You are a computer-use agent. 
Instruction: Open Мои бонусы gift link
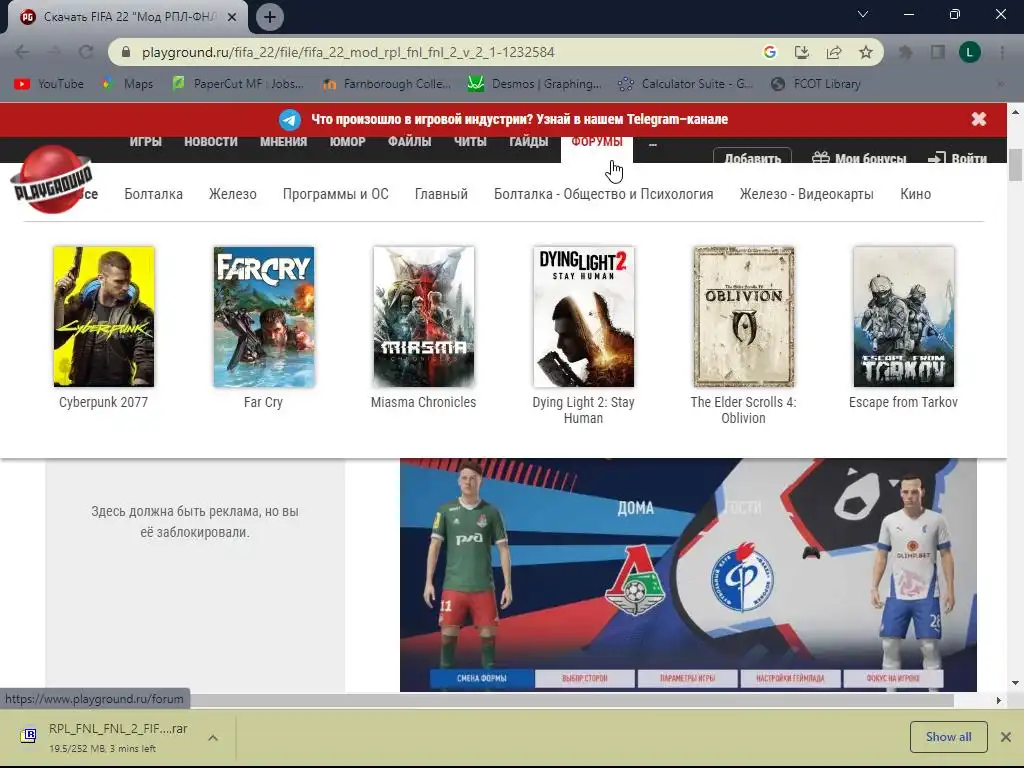pyautogui.click(x=858, y=158)
